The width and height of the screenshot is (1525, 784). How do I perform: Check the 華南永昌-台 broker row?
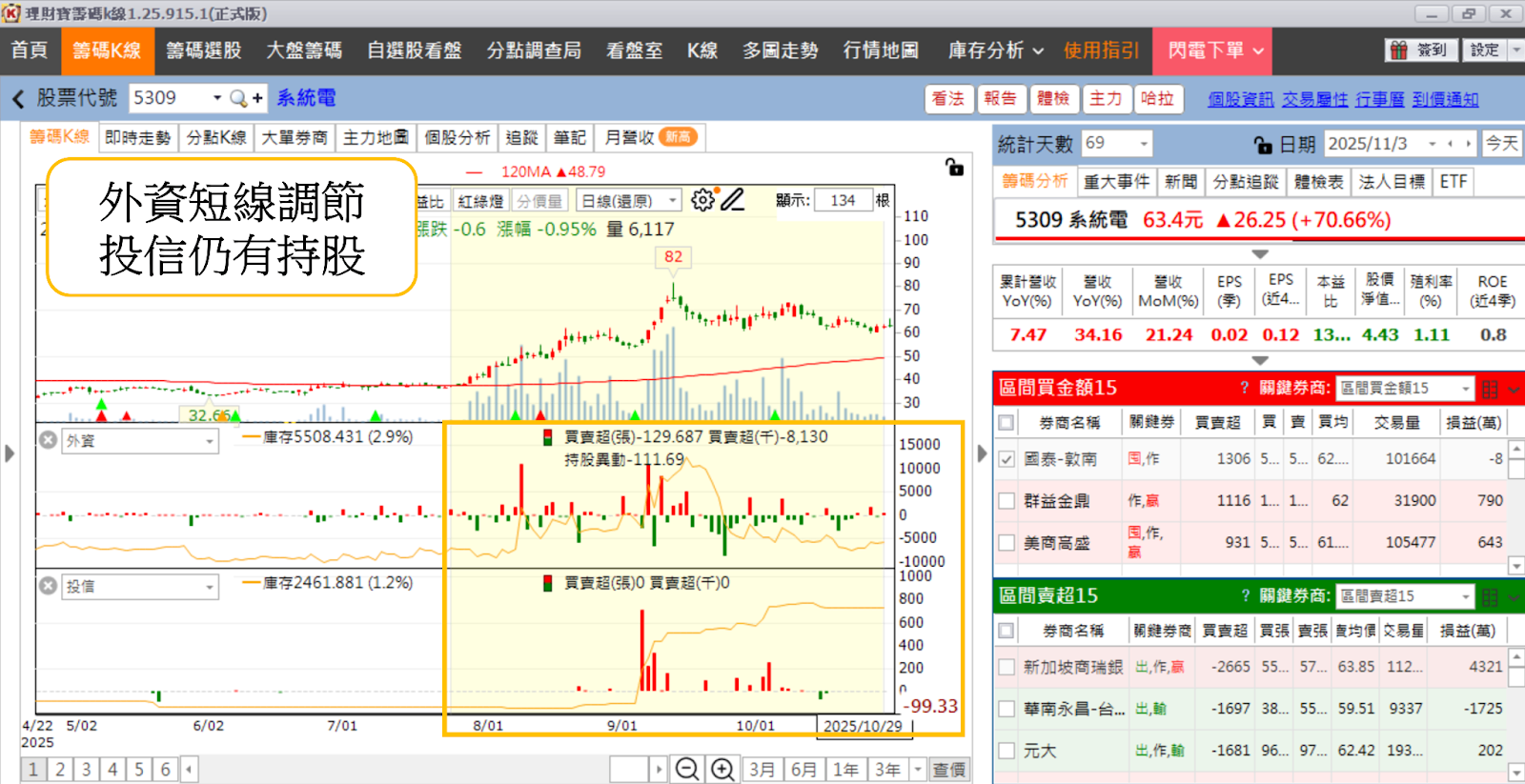coord(1006,709)
